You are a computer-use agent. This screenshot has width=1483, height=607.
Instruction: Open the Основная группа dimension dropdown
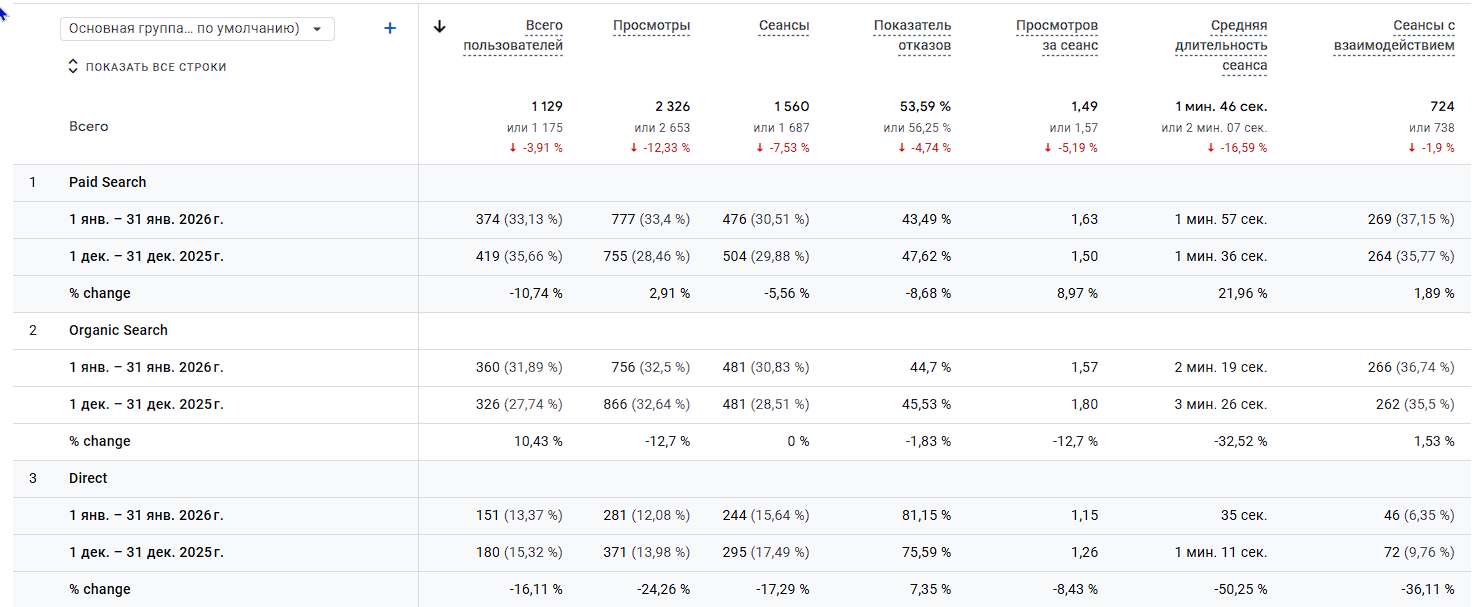(197, 29)
